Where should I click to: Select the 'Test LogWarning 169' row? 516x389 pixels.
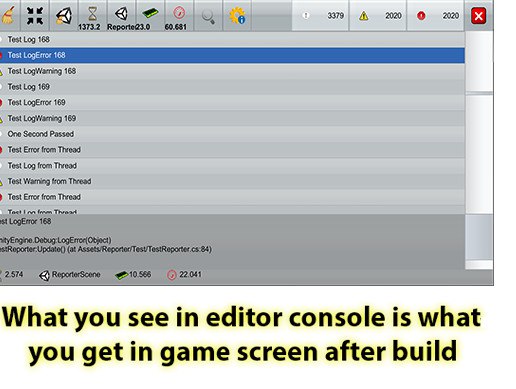pos(232,118)
